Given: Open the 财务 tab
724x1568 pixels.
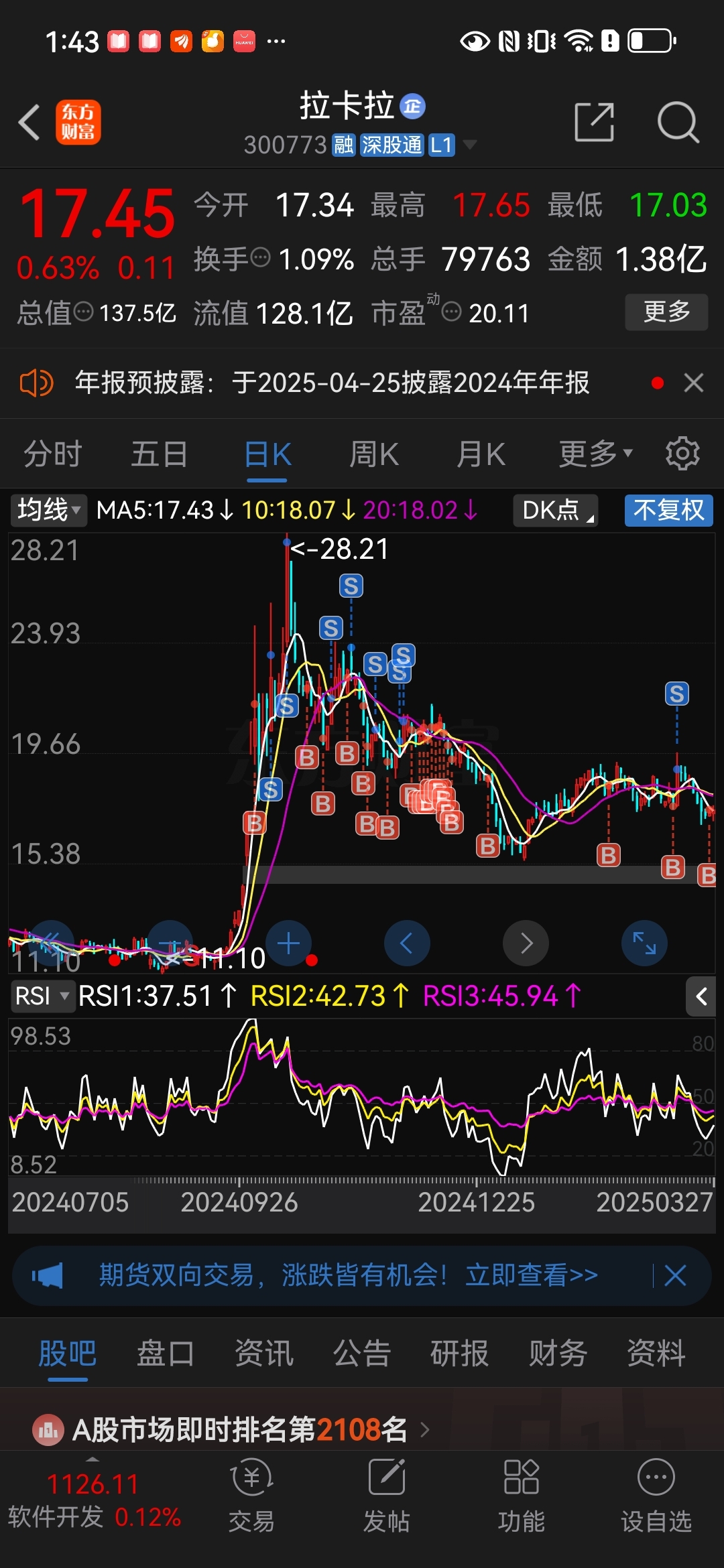Looking at the screenshot, I should (x=558, y=1354).
